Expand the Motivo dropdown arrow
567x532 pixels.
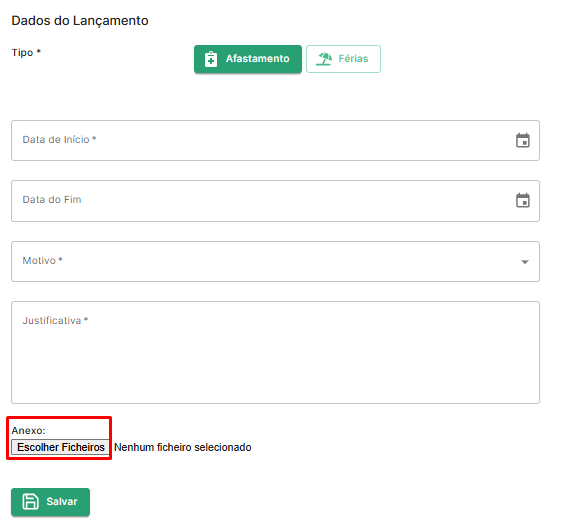pyautogui.click(x=525, y=261)
